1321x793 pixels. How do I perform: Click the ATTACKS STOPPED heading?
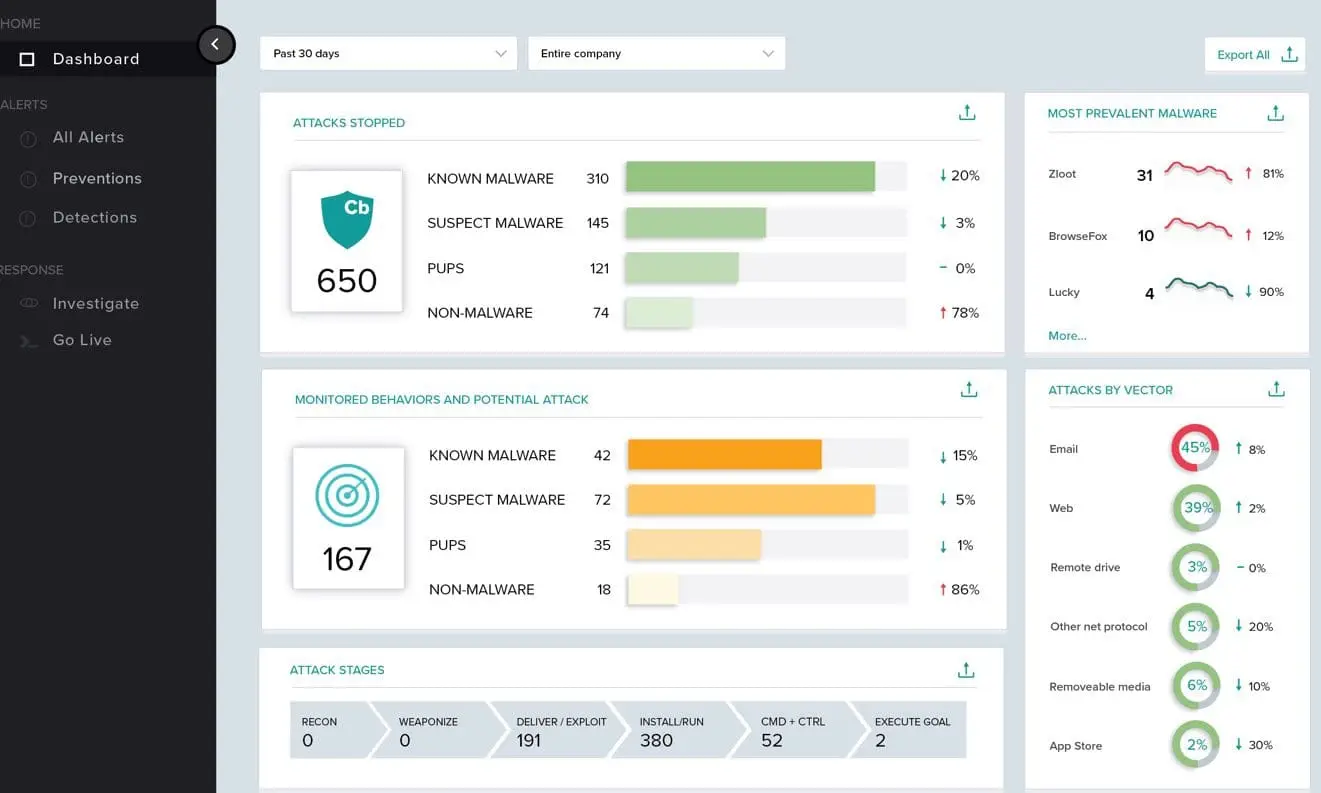click(x=349, y=123)
